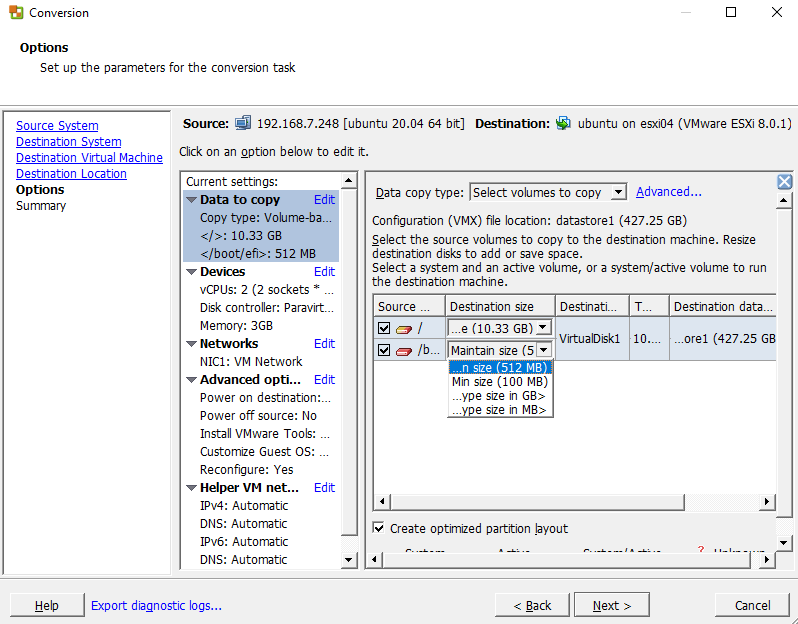Click the volume table horizontal scrollbar thumb
The height and width of the screenshot is (624, 798).
pos(537,502)
